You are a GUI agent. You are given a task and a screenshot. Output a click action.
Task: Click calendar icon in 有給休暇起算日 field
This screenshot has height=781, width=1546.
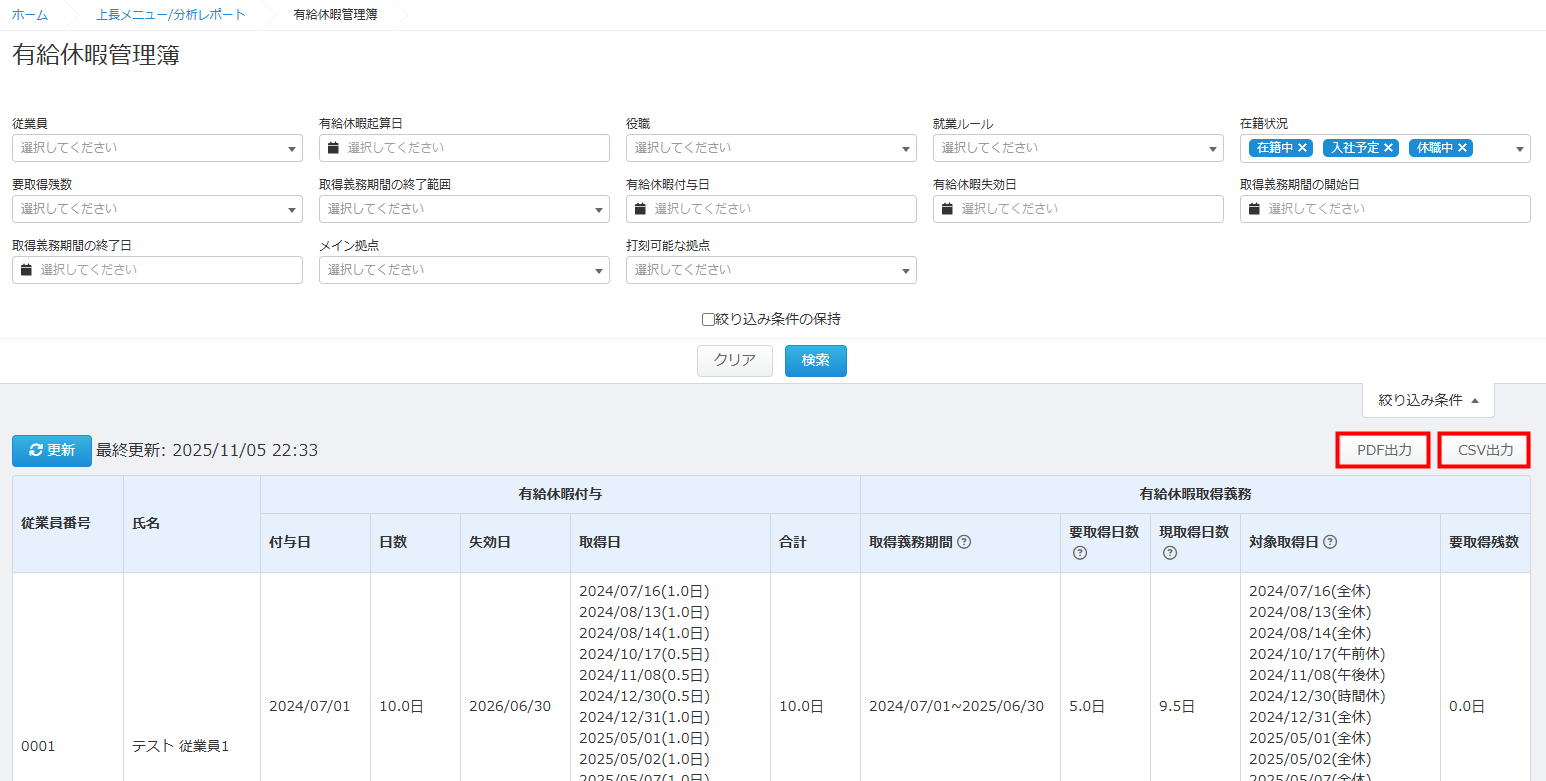334,148
